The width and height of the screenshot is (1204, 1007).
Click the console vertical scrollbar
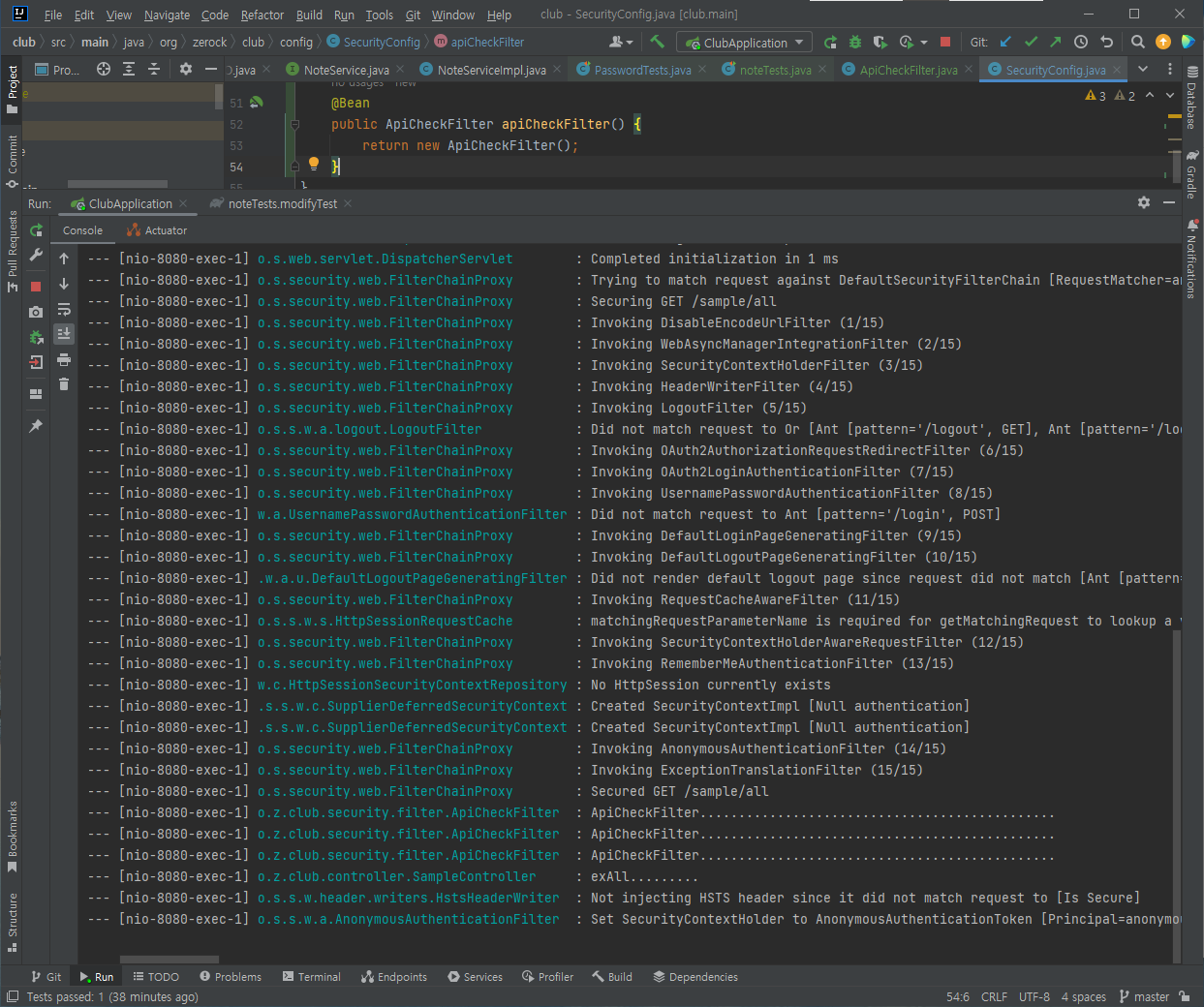coord(1177,794)
